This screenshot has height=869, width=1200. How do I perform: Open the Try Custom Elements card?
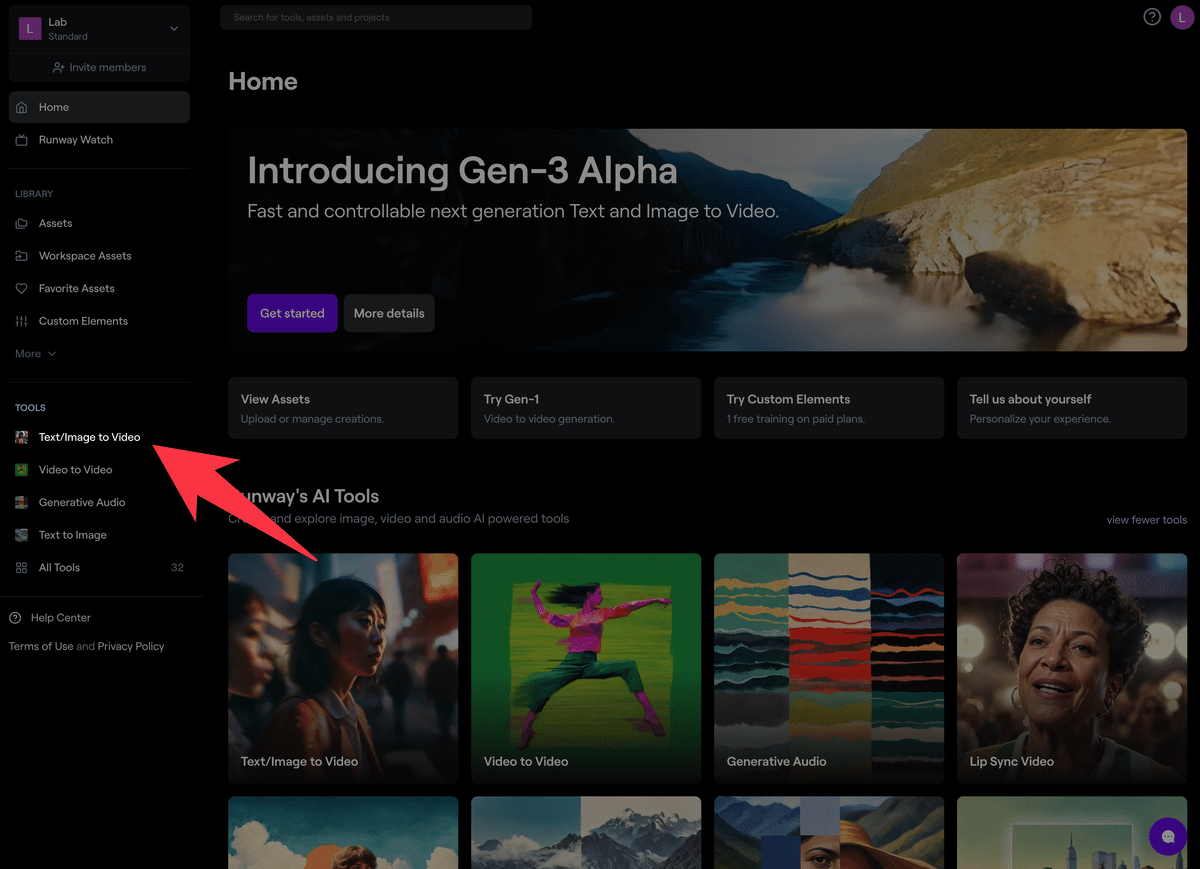click(x=829, y=408)
